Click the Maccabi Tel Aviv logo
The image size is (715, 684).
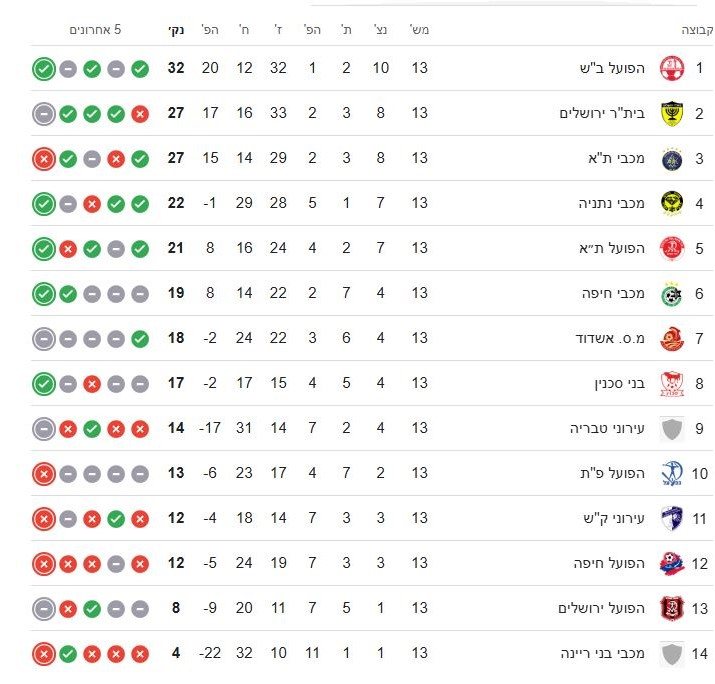(670, 159)
